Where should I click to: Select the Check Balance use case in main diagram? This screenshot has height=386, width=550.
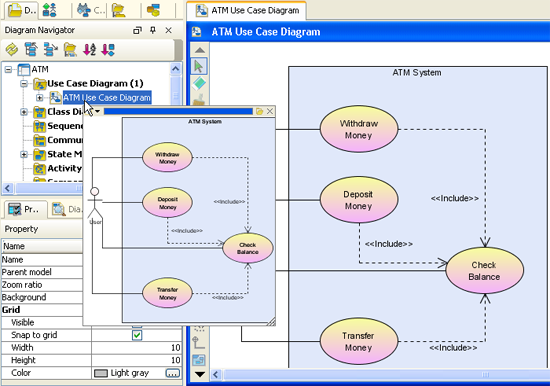[485, 271]
